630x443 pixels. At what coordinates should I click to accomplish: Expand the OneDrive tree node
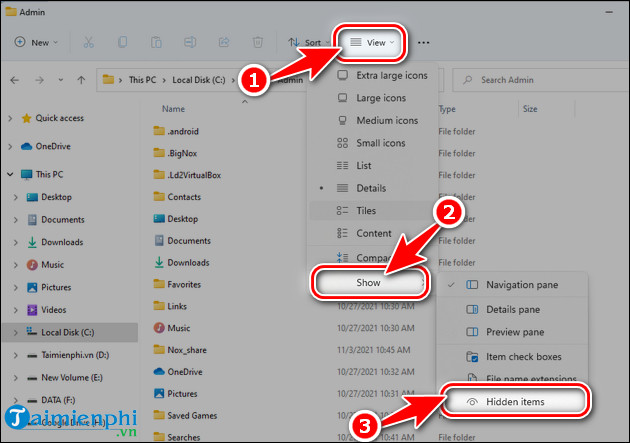tap(10, 147)
